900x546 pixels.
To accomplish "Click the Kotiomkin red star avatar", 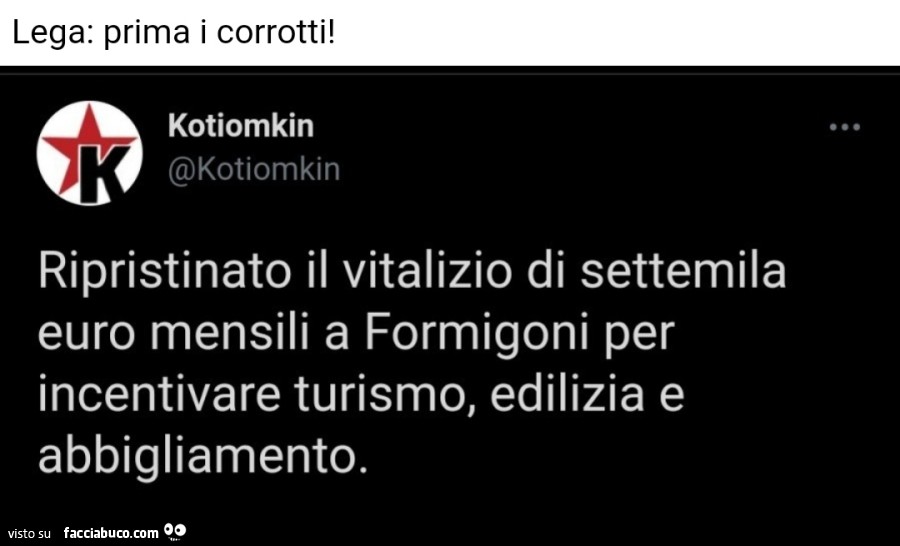I will coord(89,153).
